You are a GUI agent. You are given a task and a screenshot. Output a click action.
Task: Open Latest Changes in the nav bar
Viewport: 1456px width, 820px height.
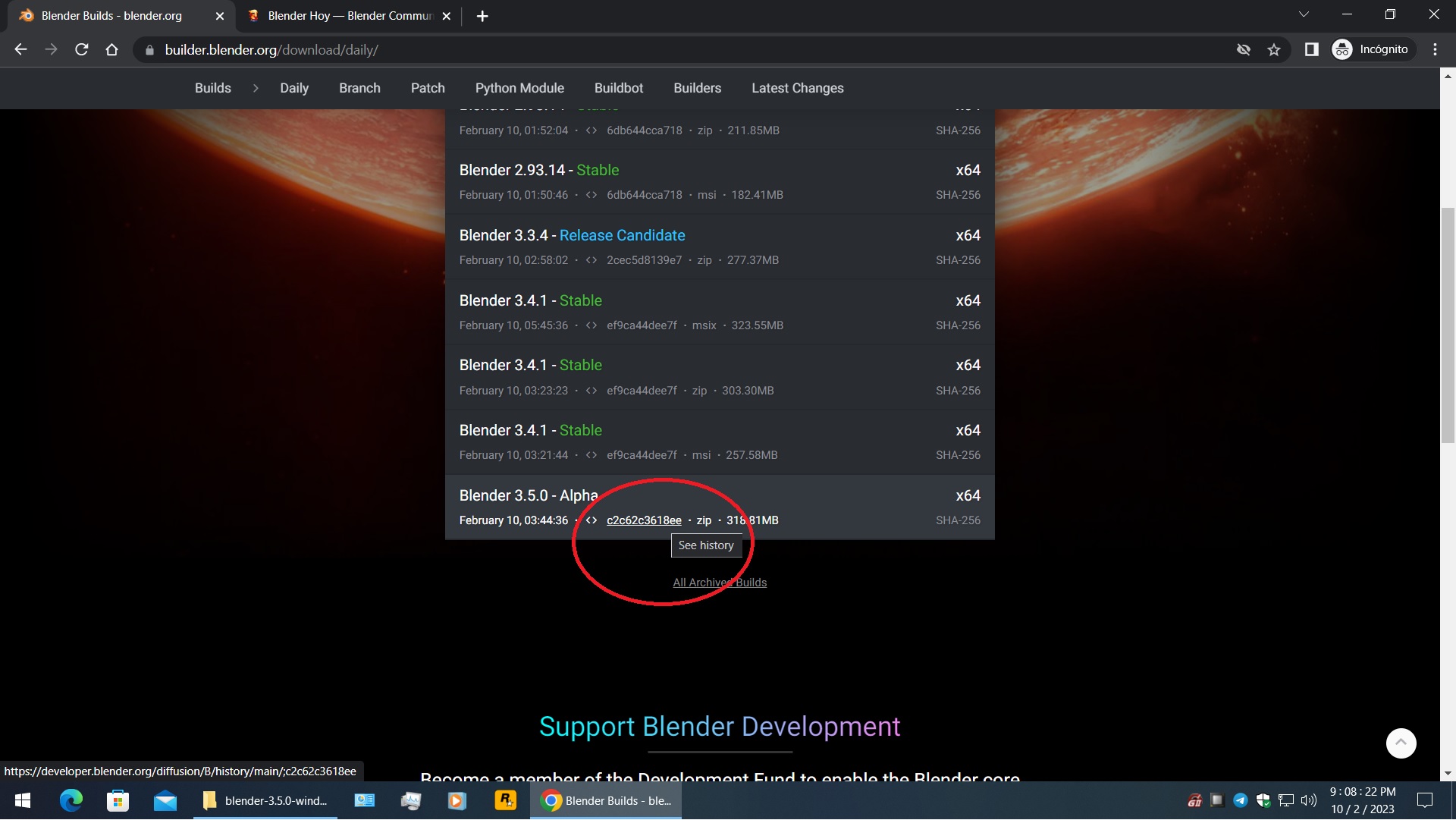point(798,88)
